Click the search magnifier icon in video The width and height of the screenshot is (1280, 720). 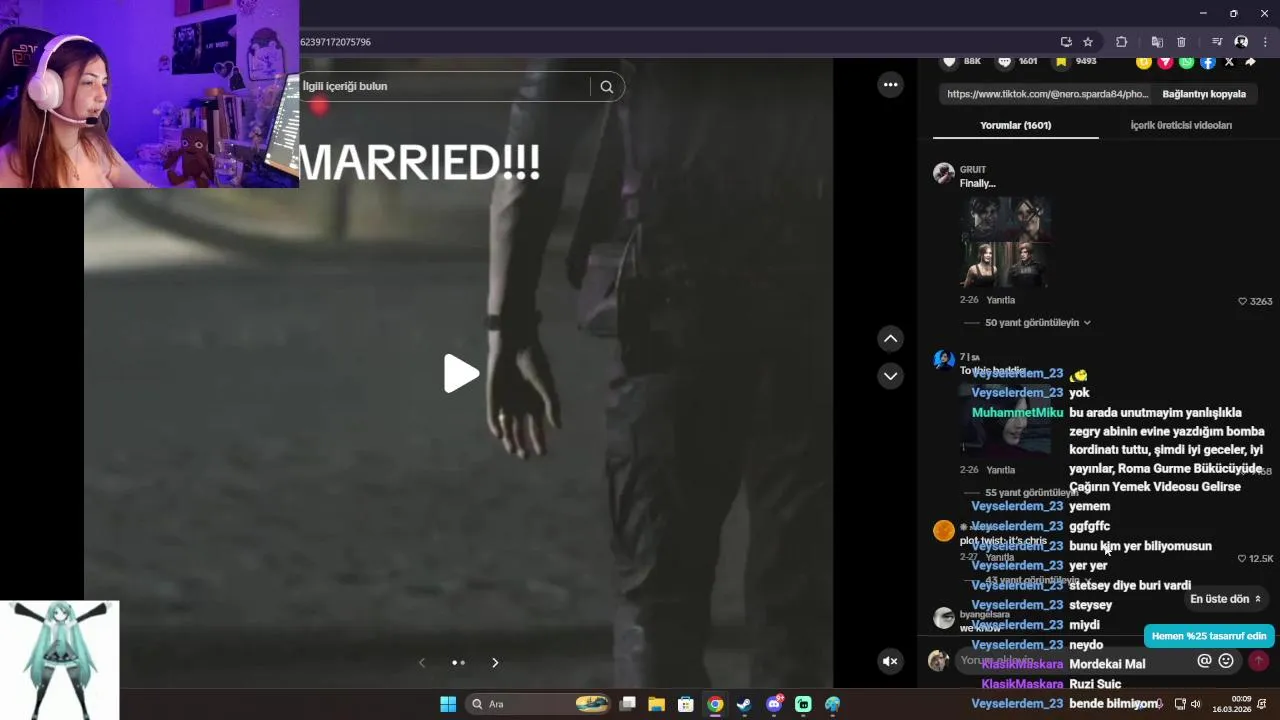606,86
